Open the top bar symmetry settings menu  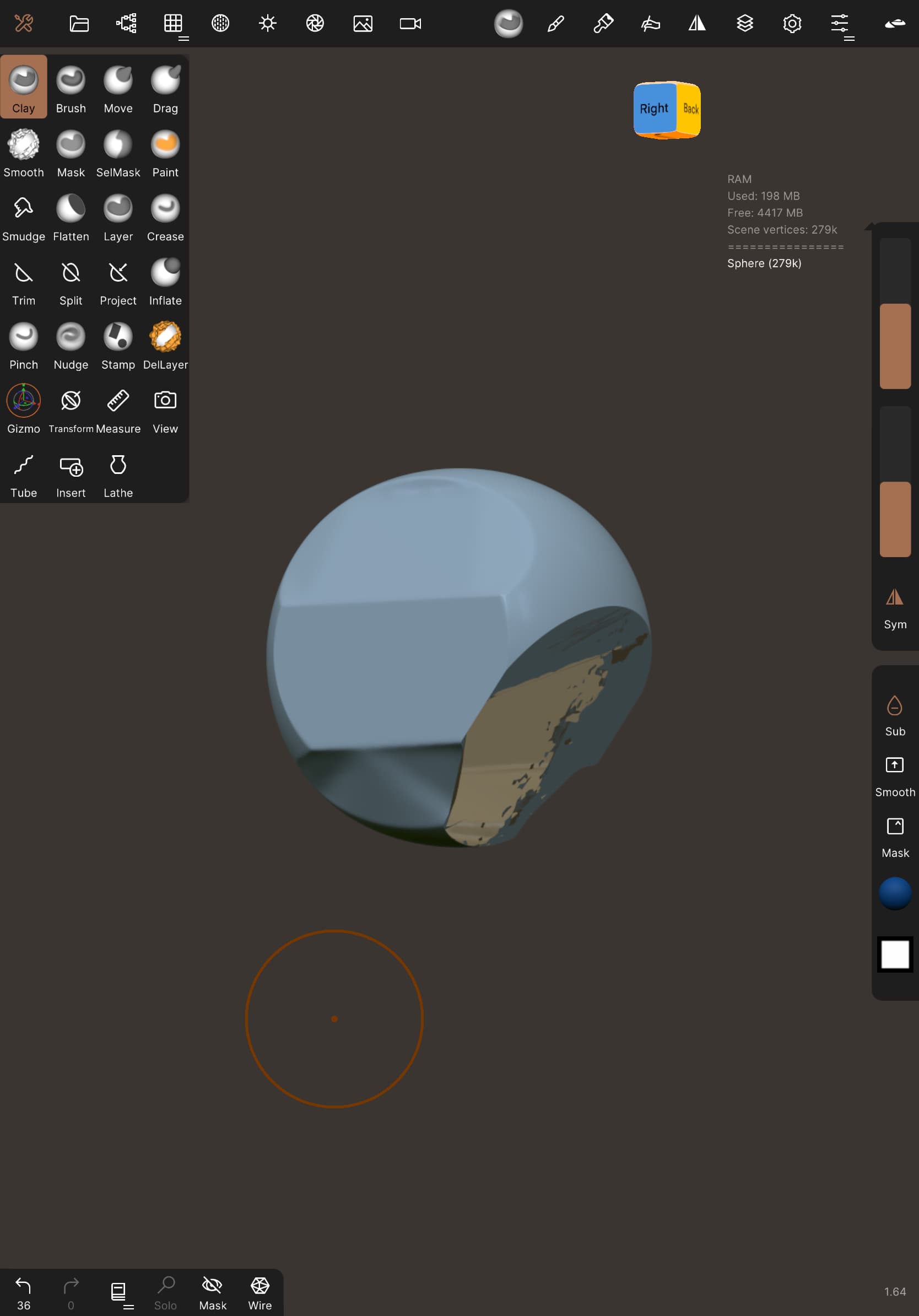(x=698, y=24)
